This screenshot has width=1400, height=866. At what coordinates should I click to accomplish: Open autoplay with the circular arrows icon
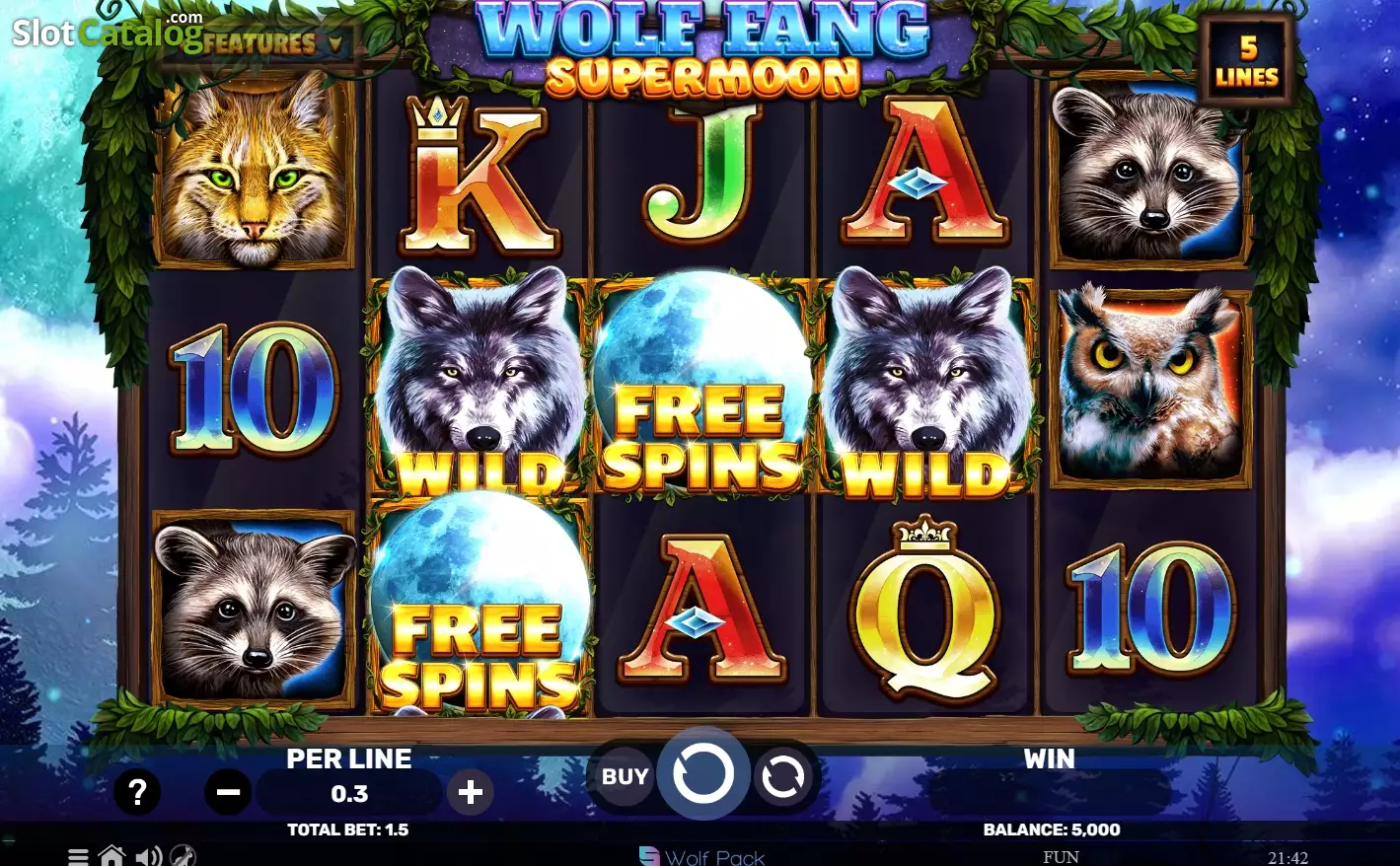tap(783, 777)
